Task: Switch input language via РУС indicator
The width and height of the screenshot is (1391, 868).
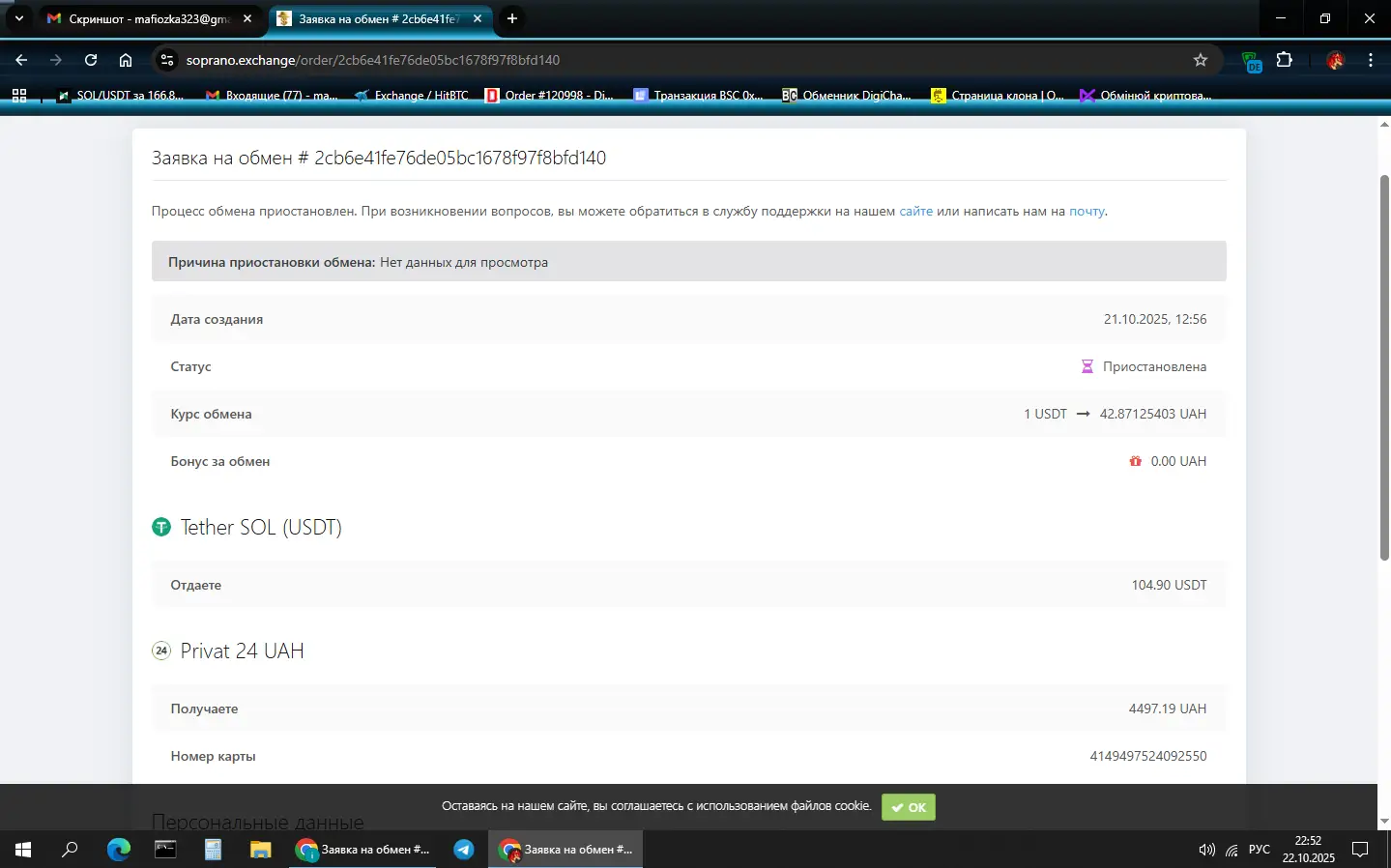Action: tap(1259, 850)
